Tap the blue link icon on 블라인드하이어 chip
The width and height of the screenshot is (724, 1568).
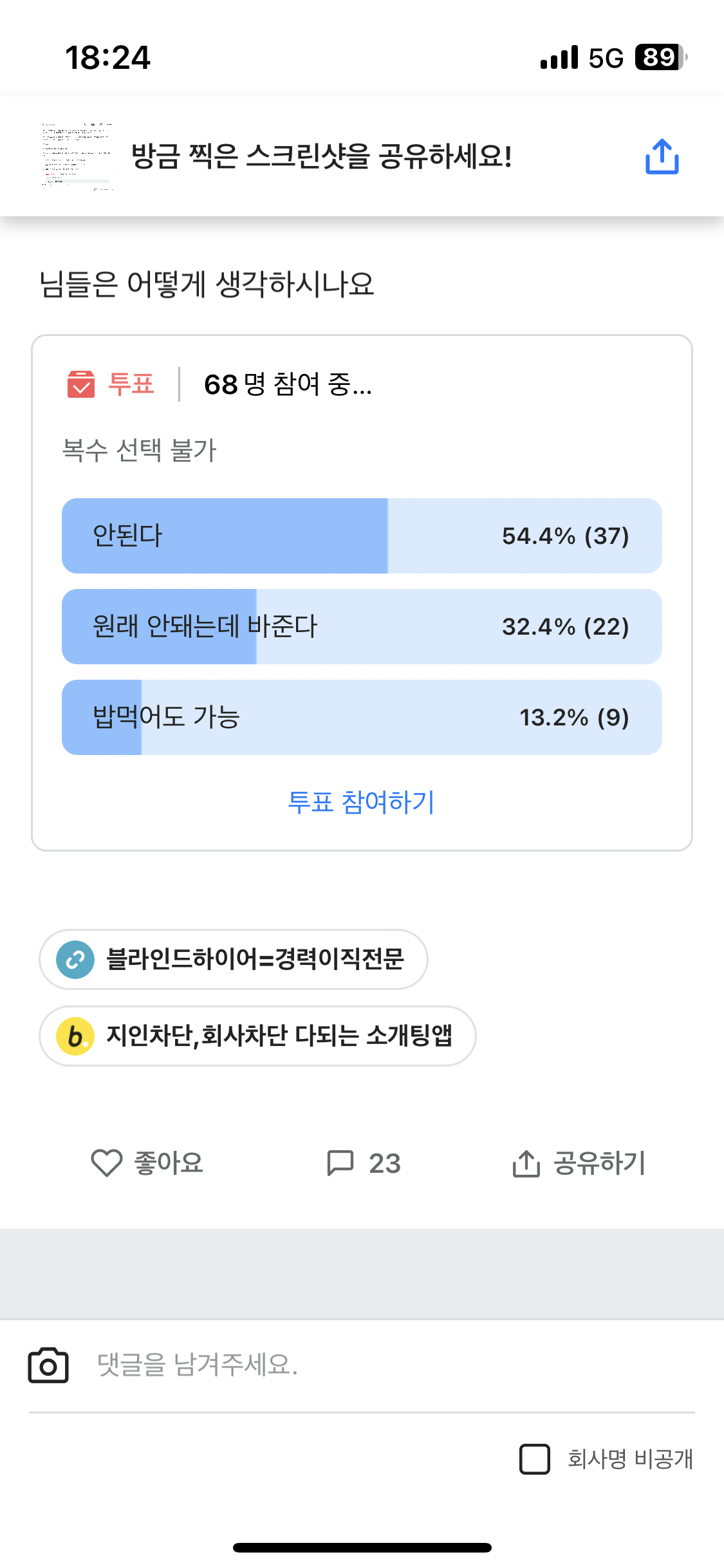[x=75, y=960]
